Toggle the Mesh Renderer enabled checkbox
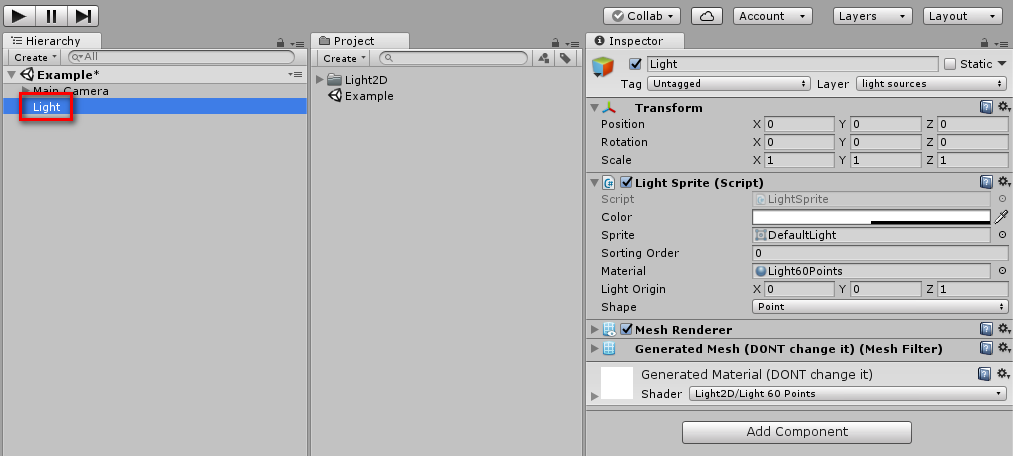 [626, 329]
